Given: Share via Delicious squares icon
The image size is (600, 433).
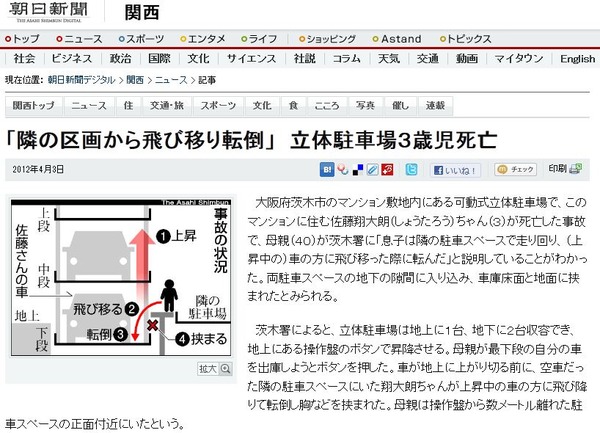Looking at the screenshot, I should 358,170.
